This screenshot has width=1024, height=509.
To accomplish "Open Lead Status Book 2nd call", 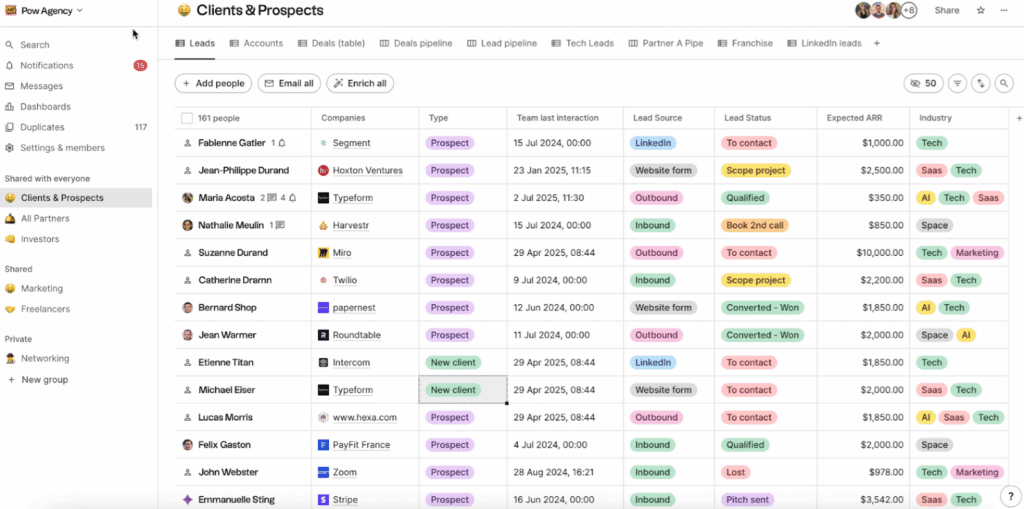I will click(755, 225).
